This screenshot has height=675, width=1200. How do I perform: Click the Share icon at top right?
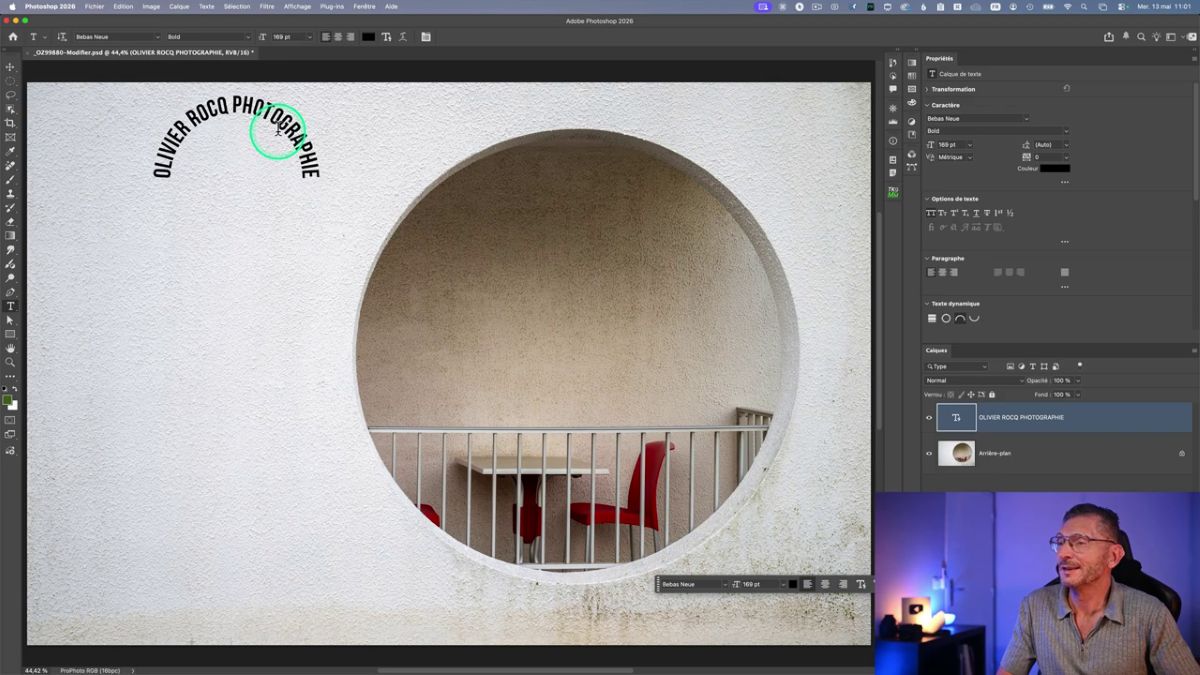(1108, 37)
